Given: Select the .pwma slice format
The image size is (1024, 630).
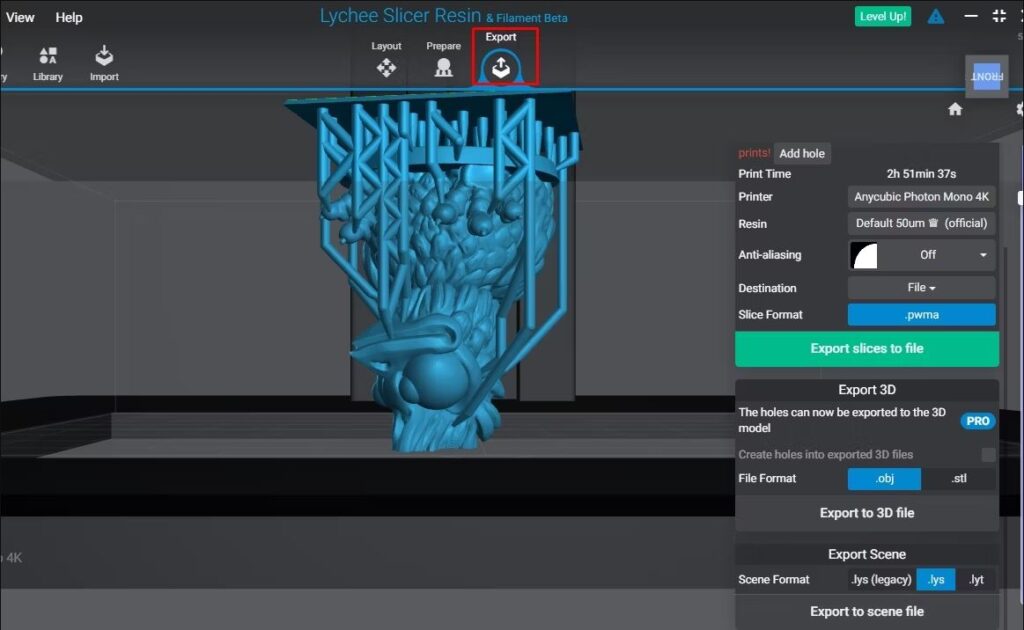Looking at the screenshot, I should (x=921, y=315).
